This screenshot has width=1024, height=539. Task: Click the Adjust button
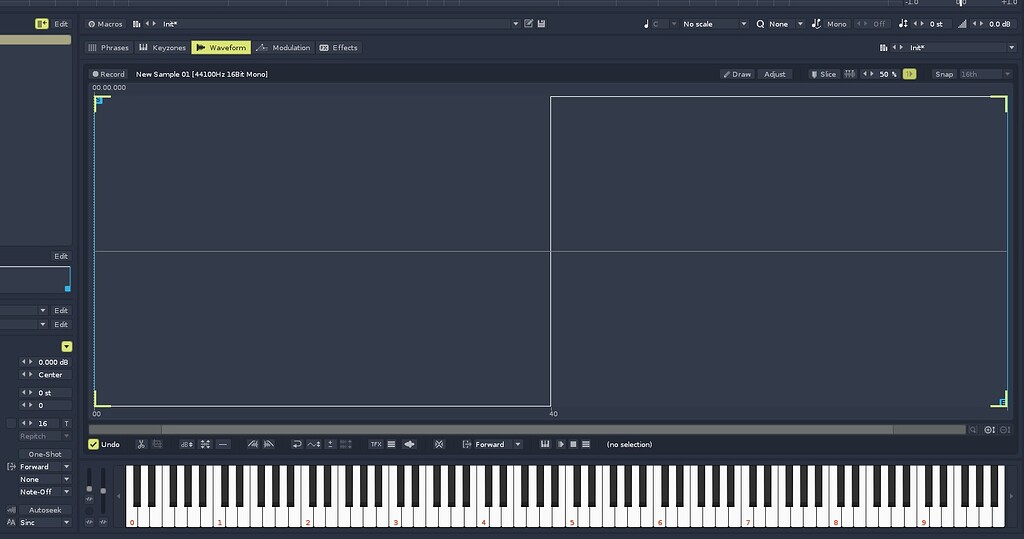tap(775, 74)
